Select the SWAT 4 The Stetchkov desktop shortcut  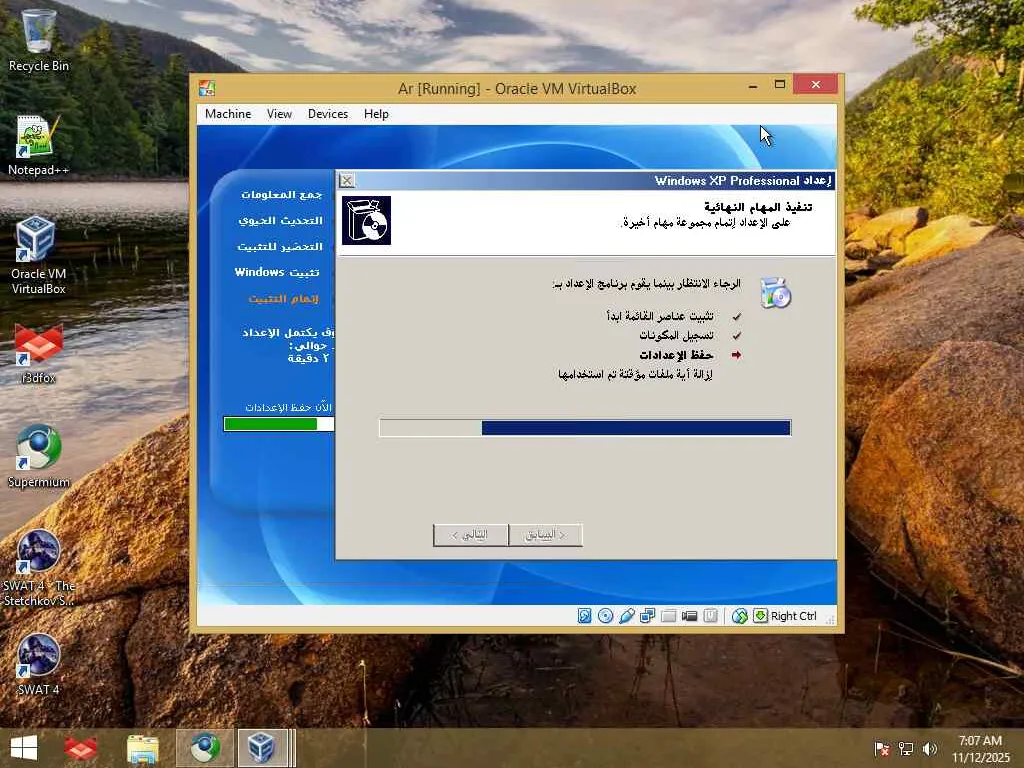point(39,568)
